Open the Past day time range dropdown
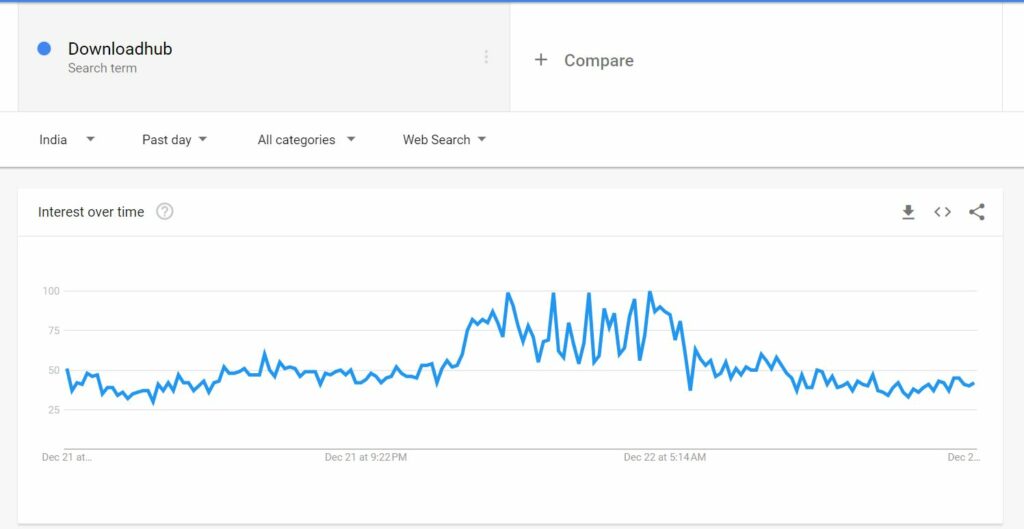Viewport: 1024px width, 529px height. [x=174, y=139]
